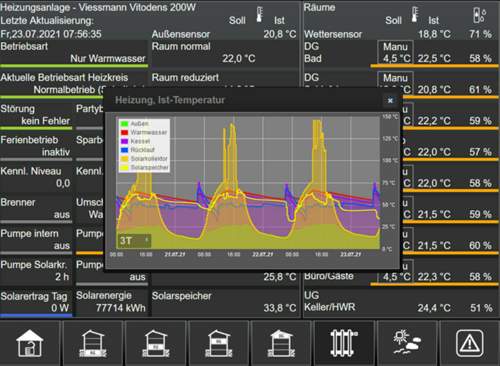Click the blue Rücklauf legend swatch
The image size is (500, 366).
click(x=124, y=150)
